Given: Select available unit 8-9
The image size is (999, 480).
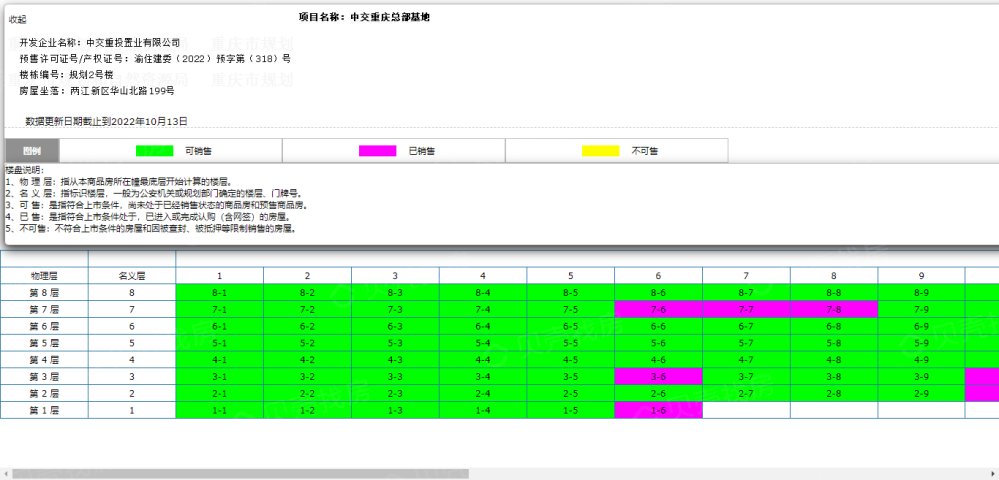Looking at the screenshot, I should [x=921, y=293].
